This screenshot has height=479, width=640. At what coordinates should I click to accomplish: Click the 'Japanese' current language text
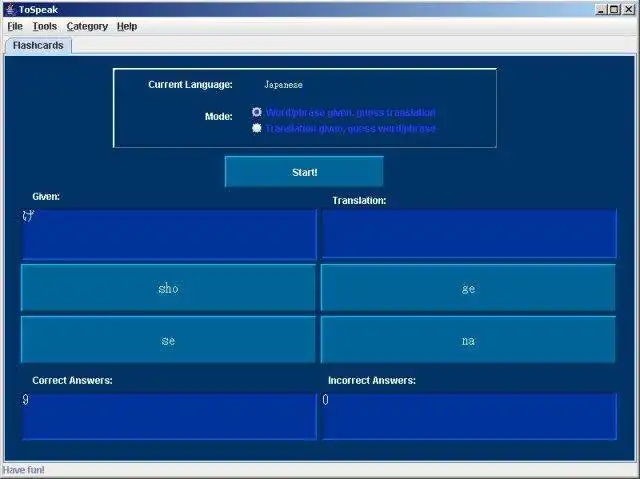tap(283, 84)
